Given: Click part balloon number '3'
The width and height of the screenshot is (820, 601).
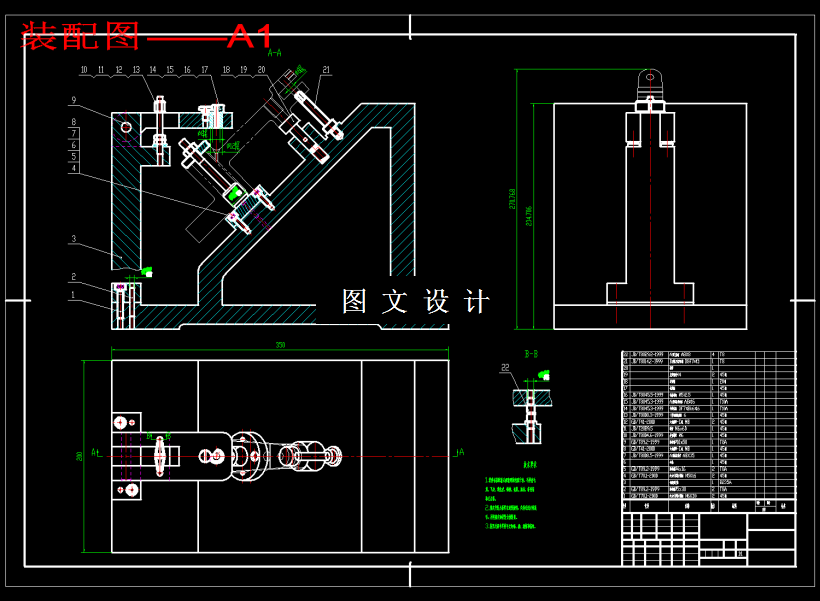Looking at the screenshot, I should tap(74, 239).
